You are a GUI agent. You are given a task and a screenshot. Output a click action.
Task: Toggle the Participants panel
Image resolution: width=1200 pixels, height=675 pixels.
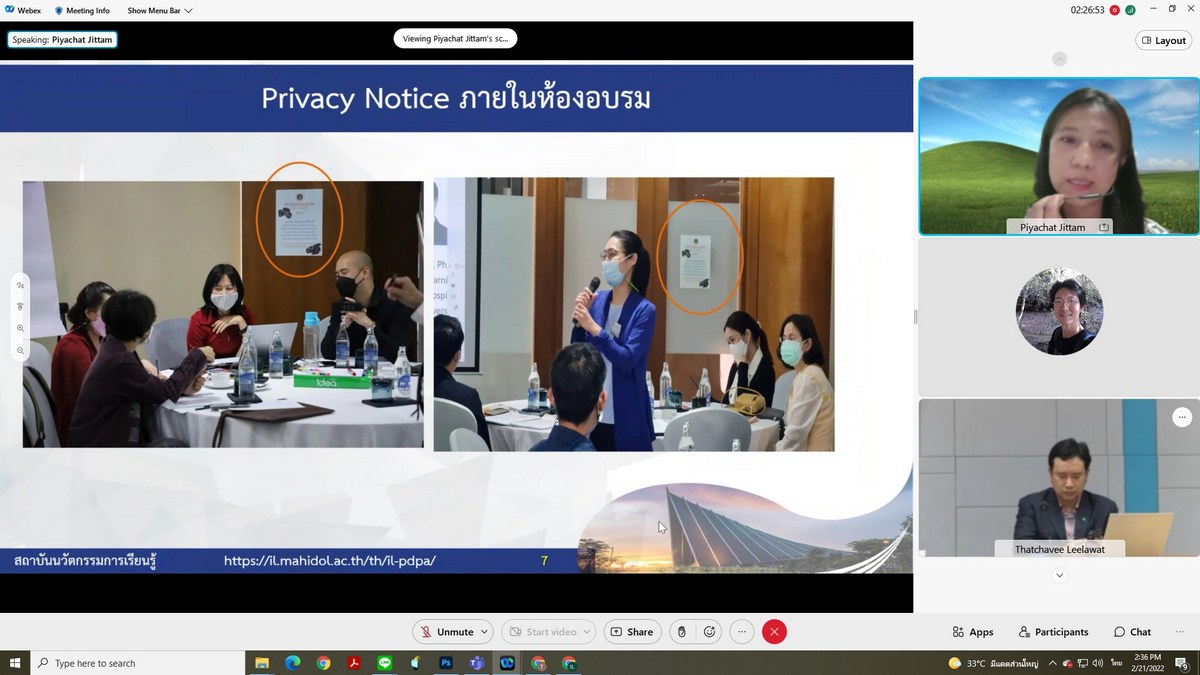[x=1053, y=632]
